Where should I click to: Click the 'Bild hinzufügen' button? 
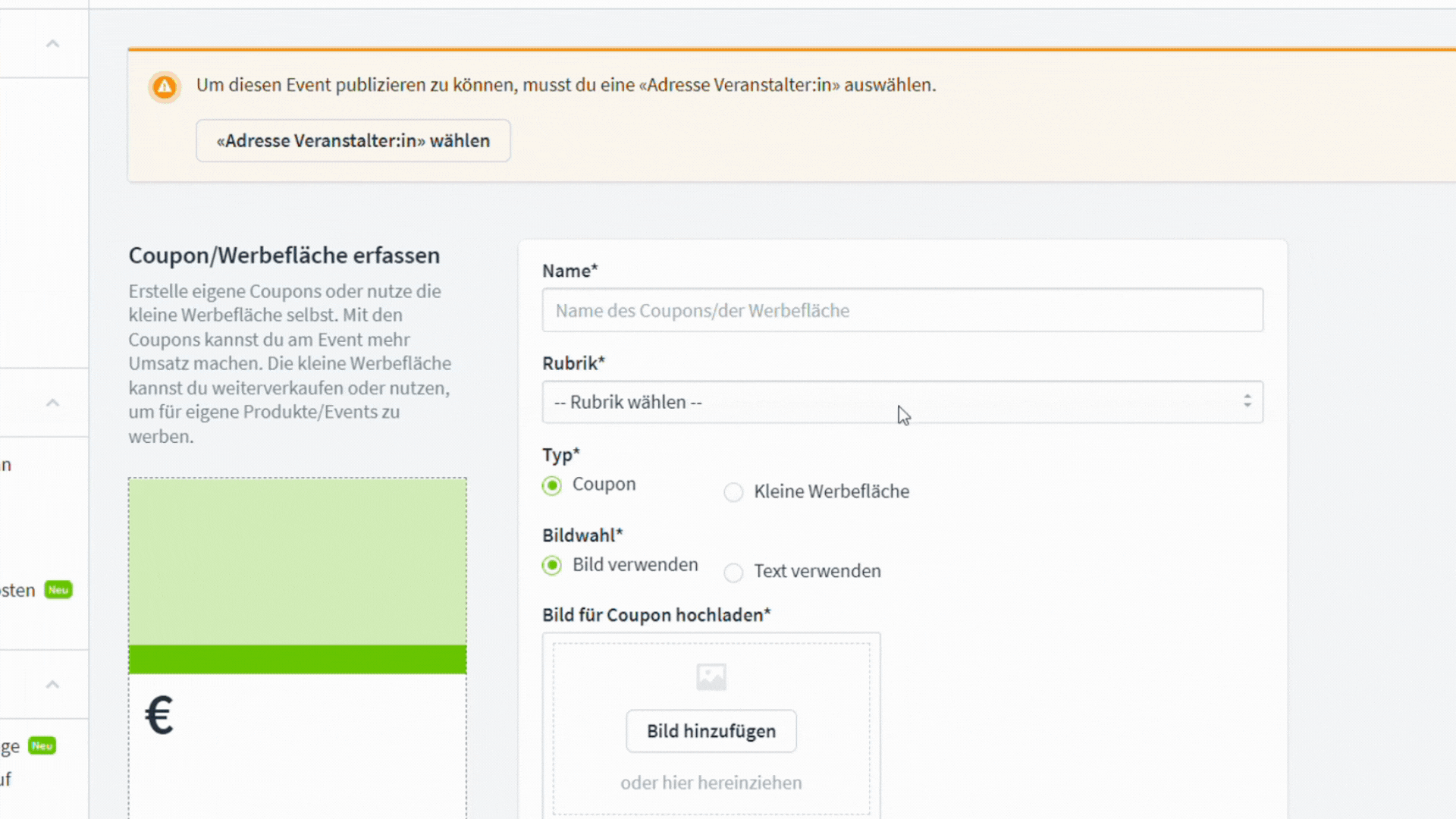(x=711, y=731)
